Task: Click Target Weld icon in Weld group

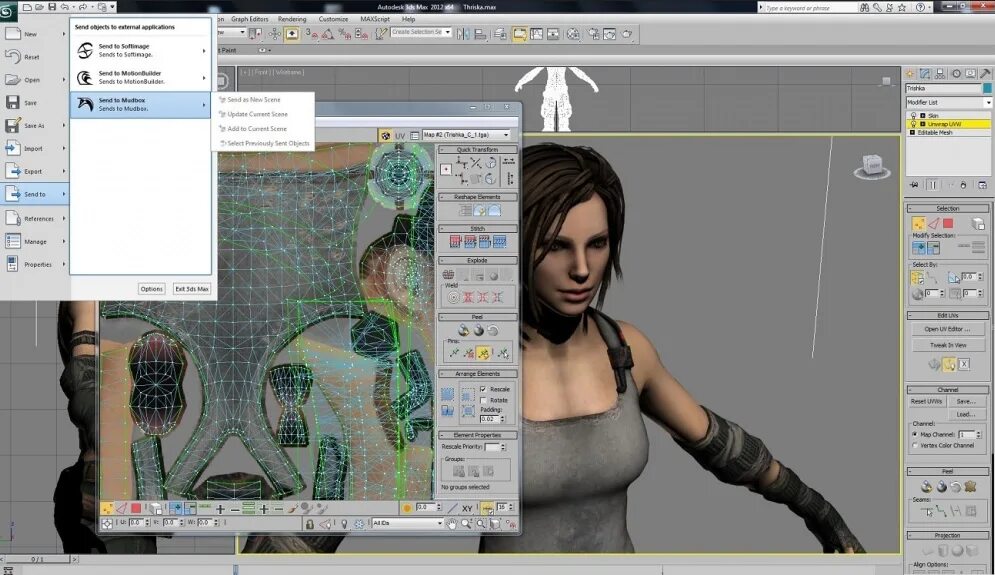Action: (x=453, y=296)
